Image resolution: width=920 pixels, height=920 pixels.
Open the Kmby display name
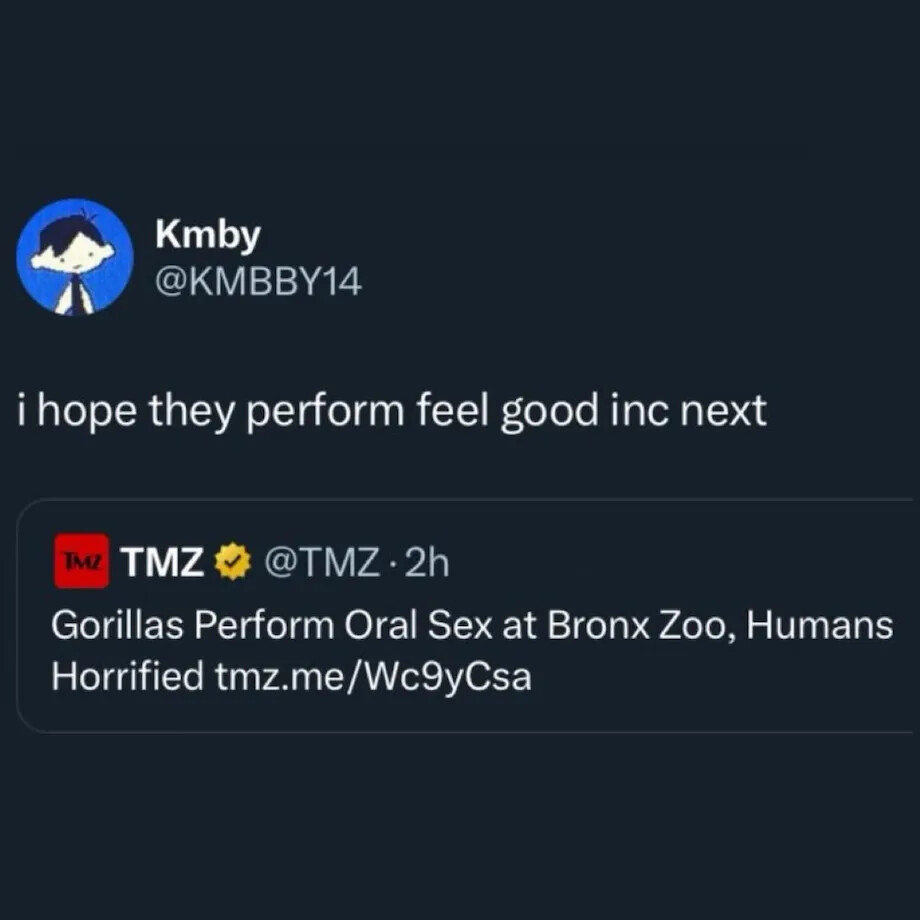pyautogui.click(x=208, y=234)
